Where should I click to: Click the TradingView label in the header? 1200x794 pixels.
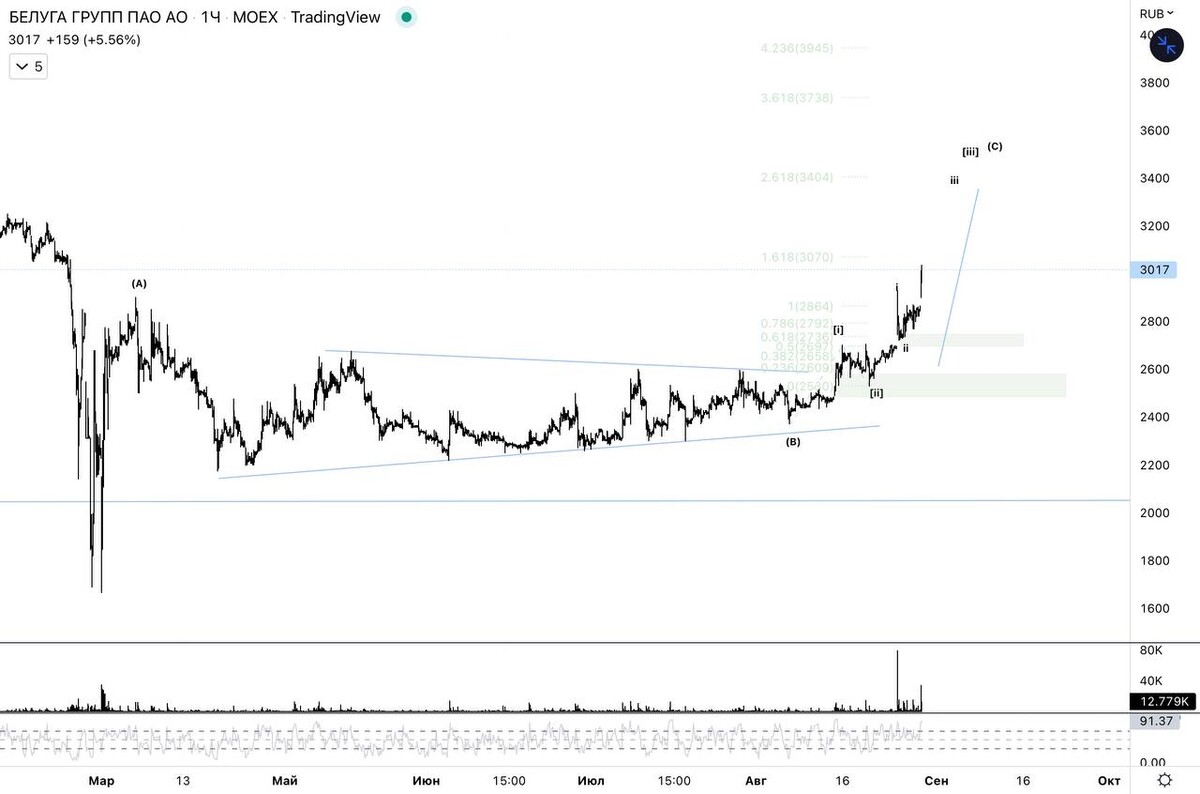pyautogui.click(x=336, y=17)
